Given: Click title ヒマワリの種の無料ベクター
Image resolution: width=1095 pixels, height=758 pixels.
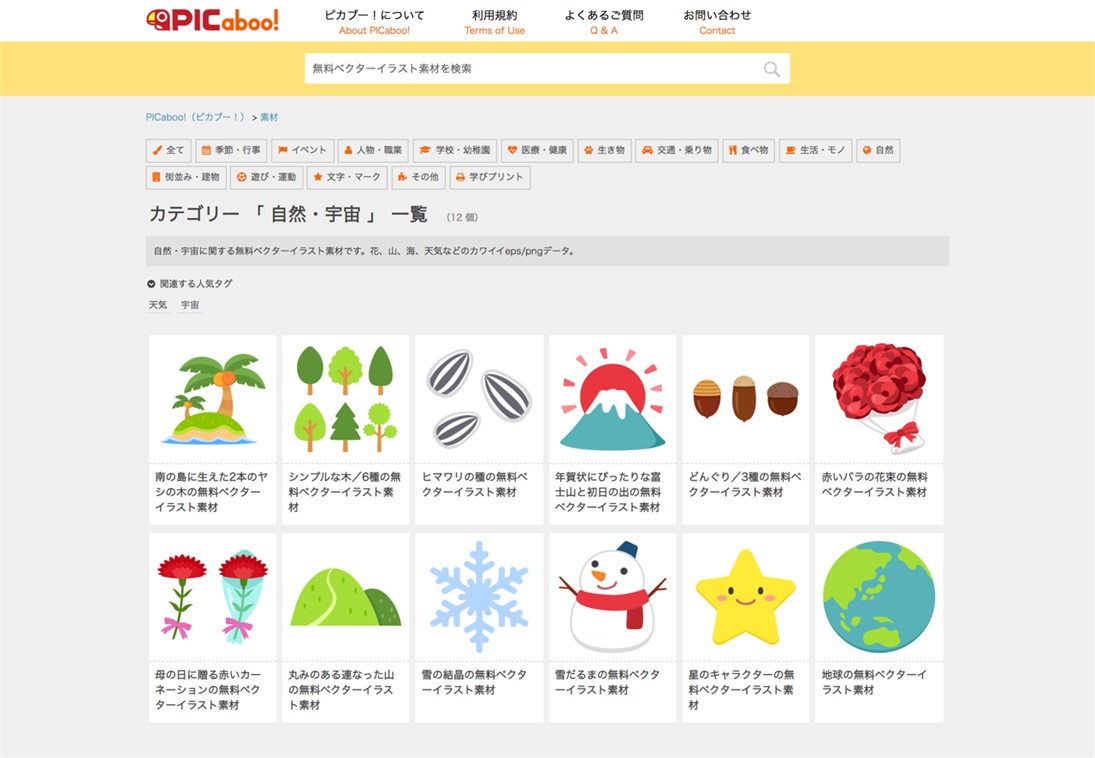Looking at the screenshot, I should pos(475,484).
